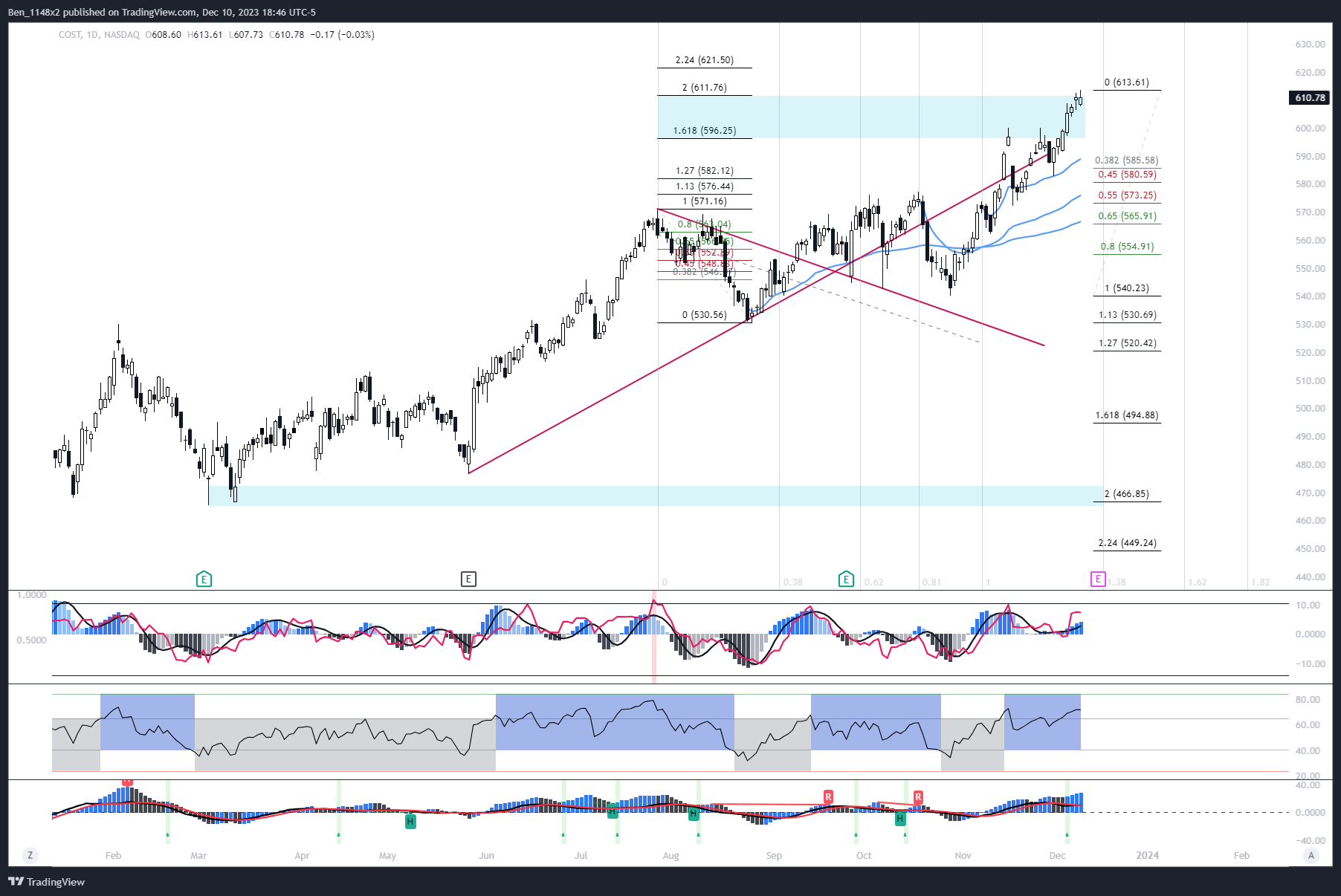
Task: Click the 1.38 Fibonacci time zone label
Action: pos(1117,582)
